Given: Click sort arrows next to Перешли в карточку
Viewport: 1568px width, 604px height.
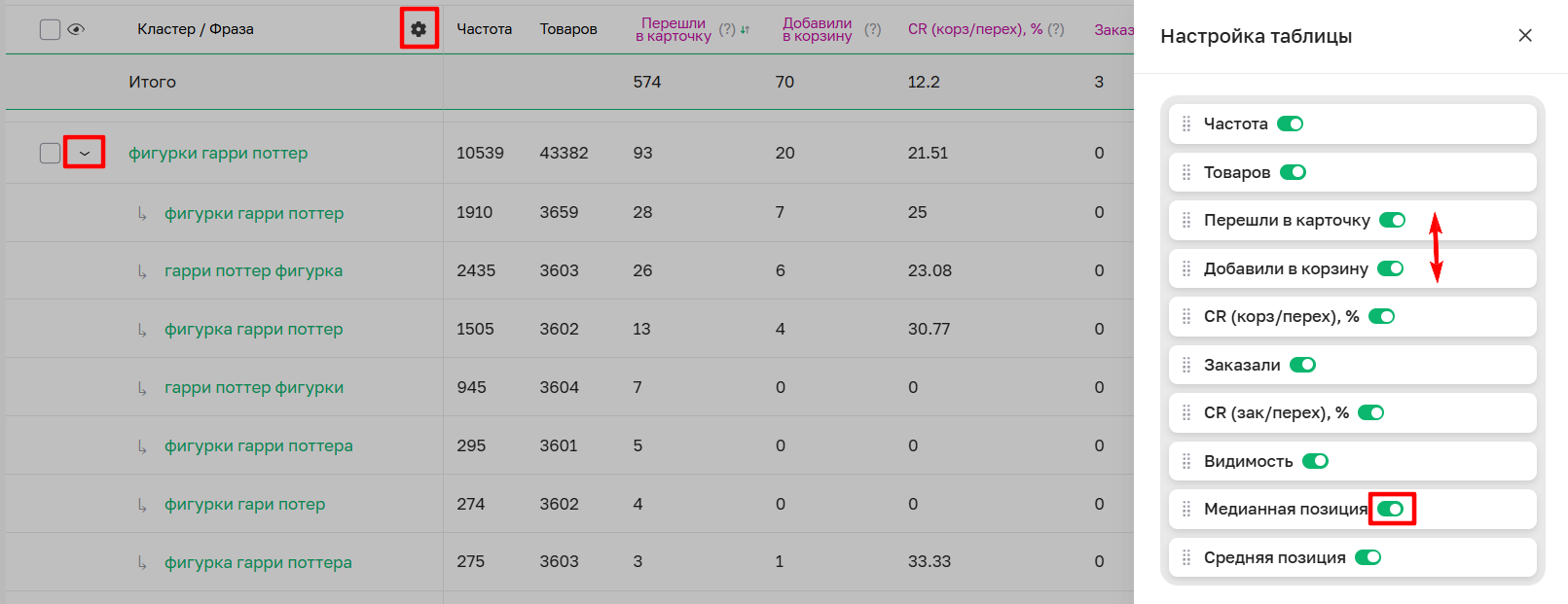Looking at the screenshot, I should (x=746, y=30).
